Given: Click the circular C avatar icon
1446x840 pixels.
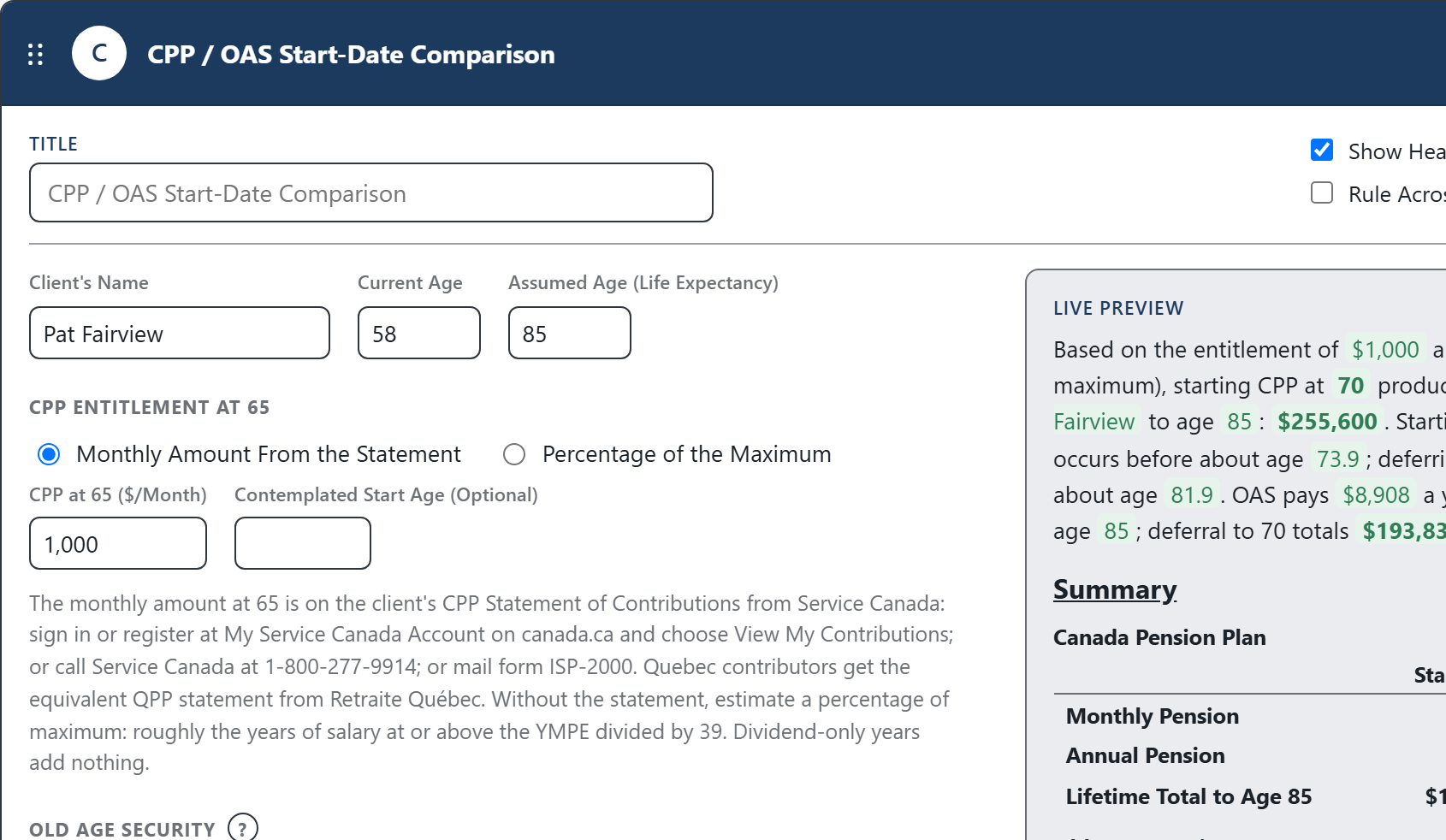Looking at the screenshot, I should tap(99, 53).
